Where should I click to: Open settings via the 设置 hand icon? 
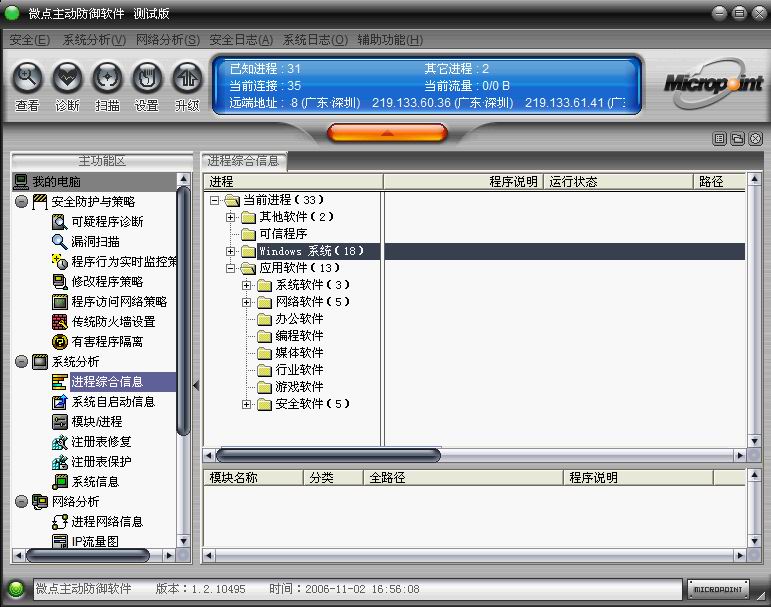tap(147, 78)
